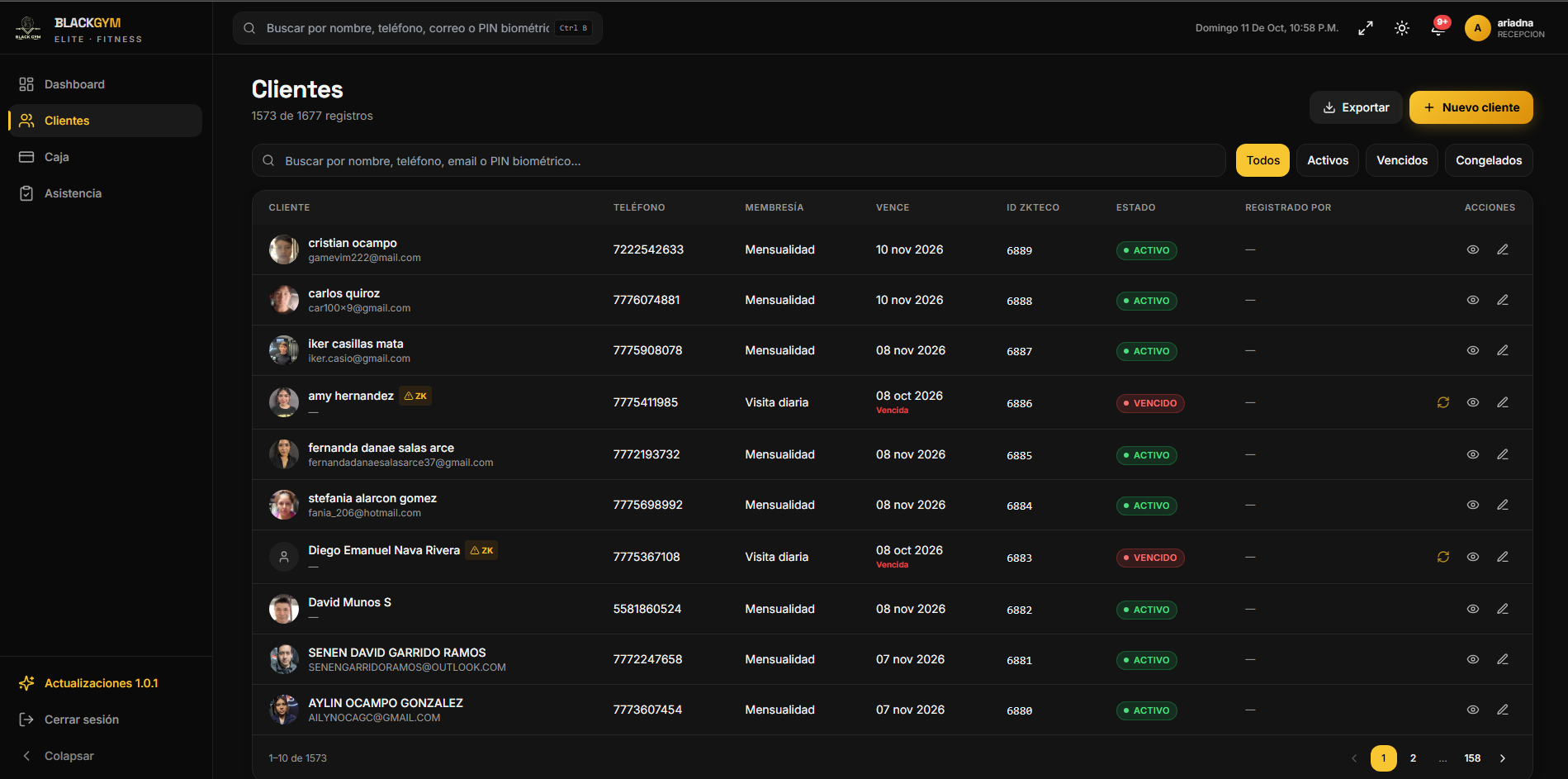Jump to page 158
Image resolution: width=1568 pixels, height=779 pixels.
(x=1472, y=758)
